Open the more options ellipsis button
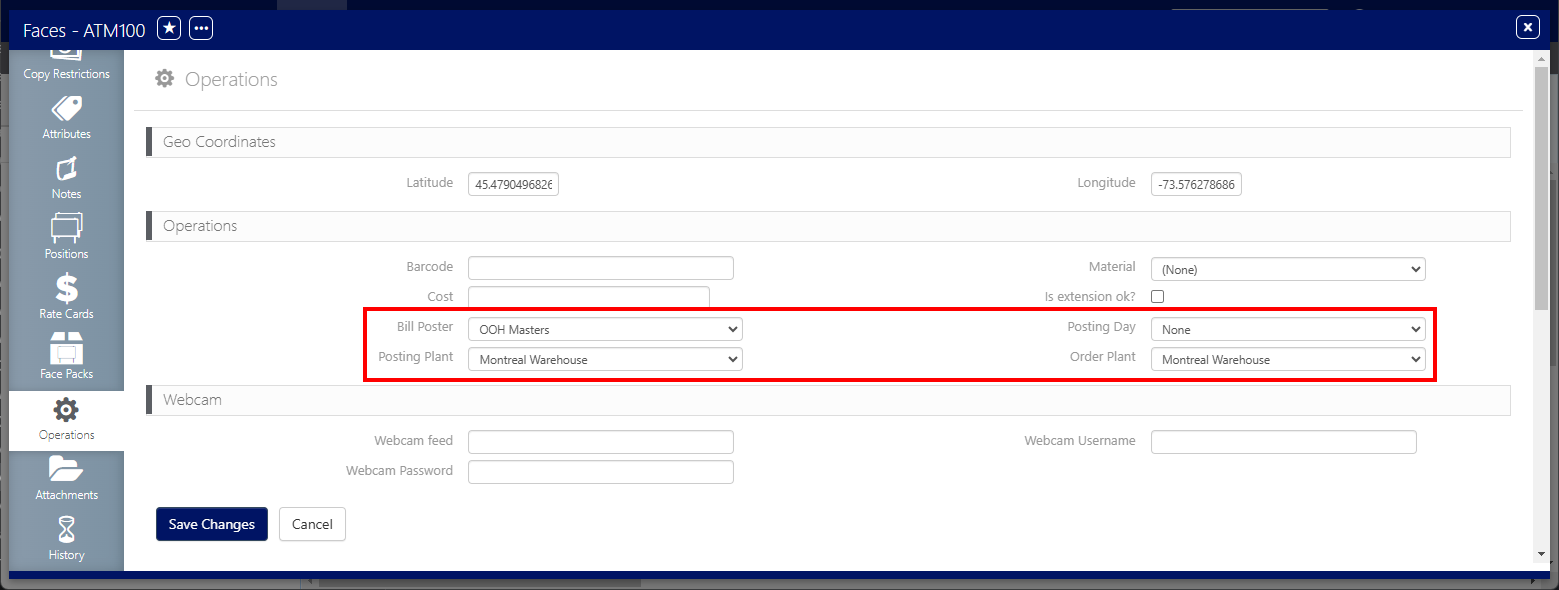 [x=201, y=29]
